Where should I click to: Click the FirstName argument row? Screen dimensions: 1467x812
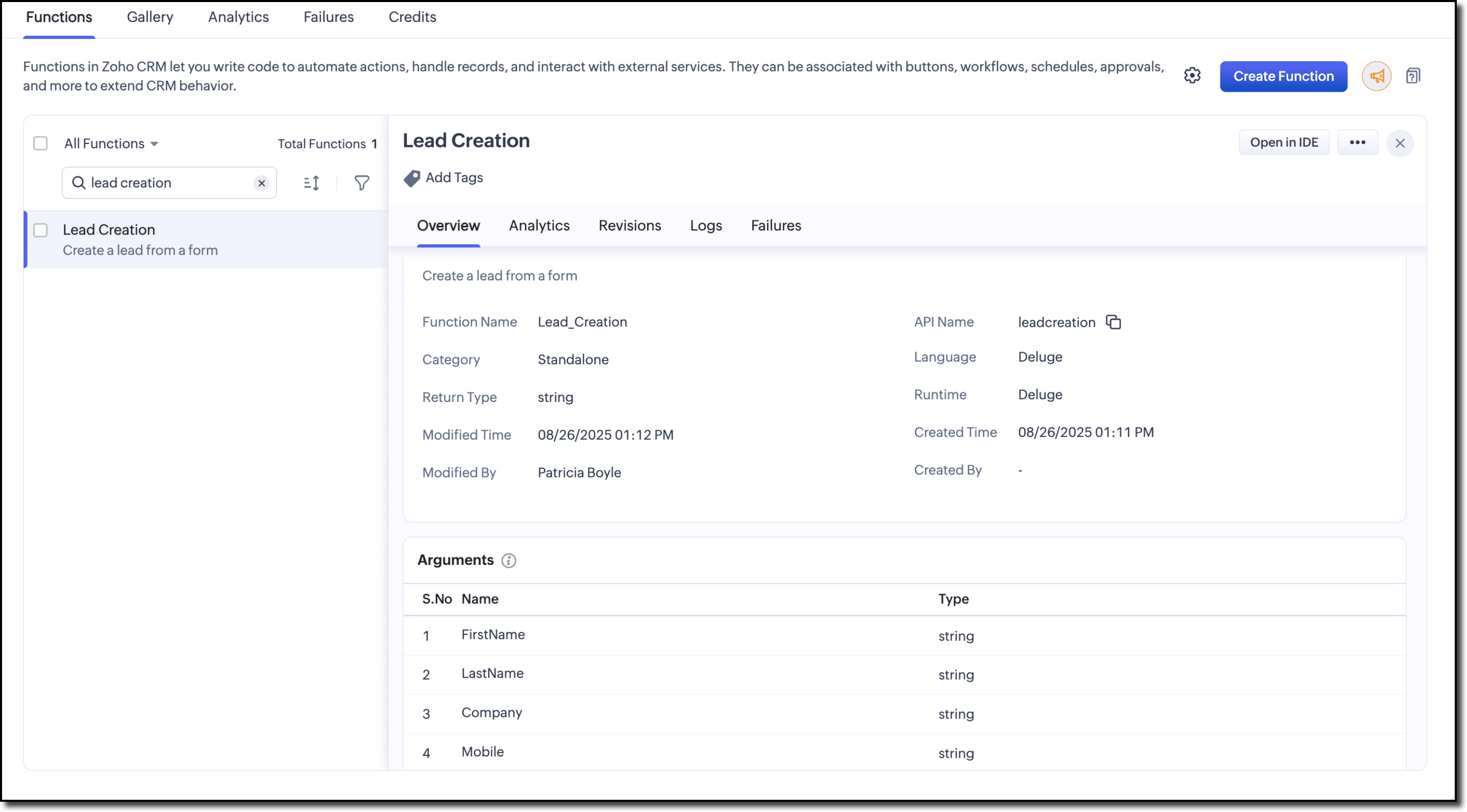(904, 636)
